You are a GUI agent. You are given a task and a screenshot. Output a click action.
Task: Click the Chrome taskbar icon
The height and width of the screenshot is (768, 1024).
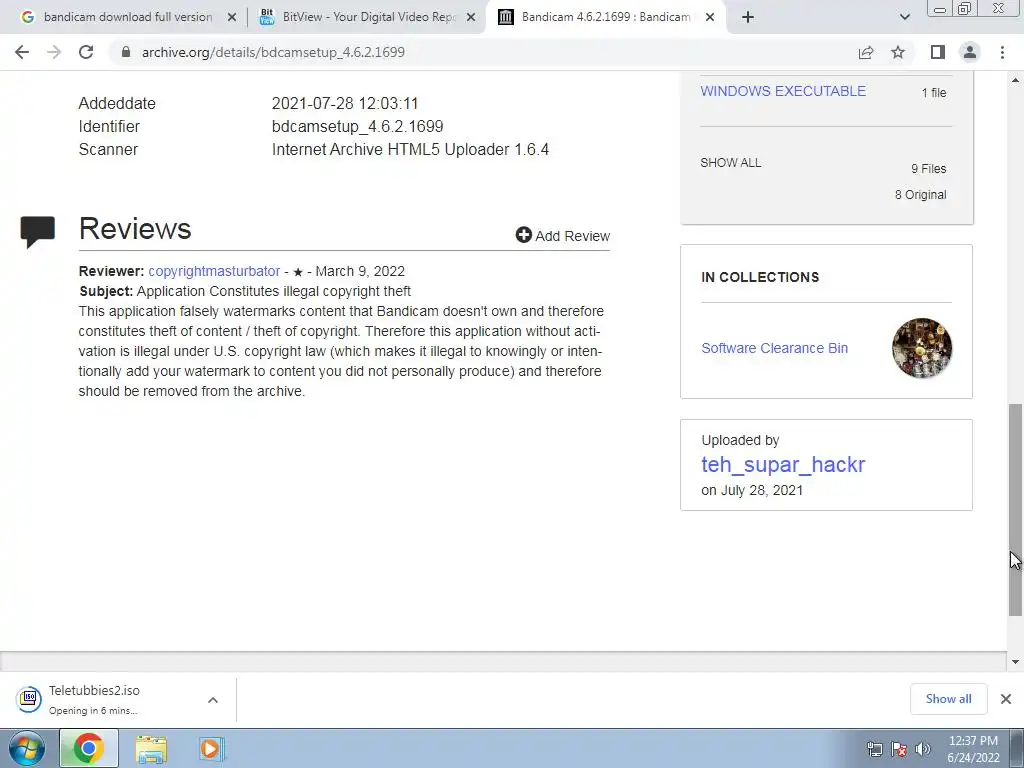(89, 748)
